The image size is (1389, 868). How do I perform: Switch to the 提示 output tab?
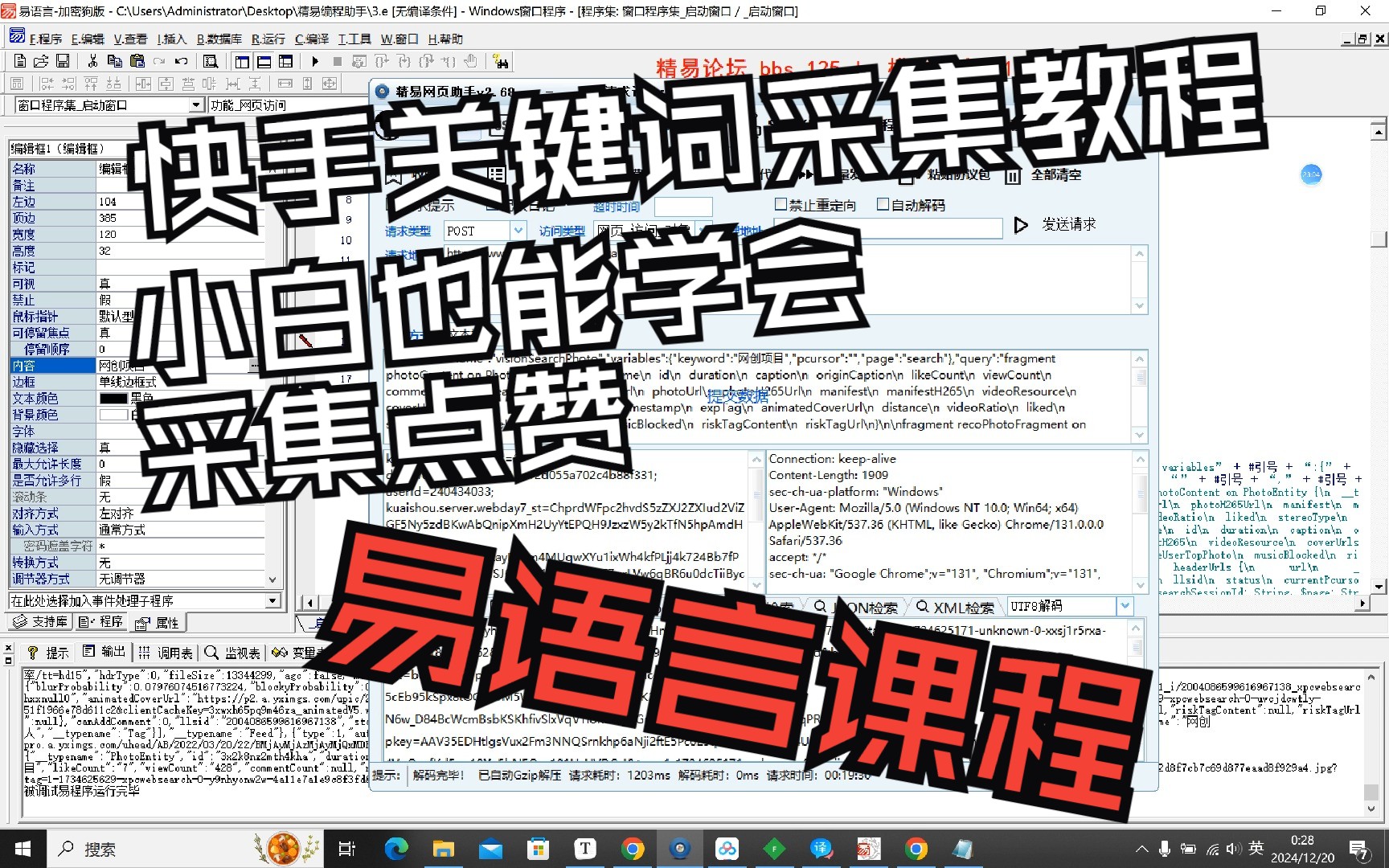coord(49,652)
